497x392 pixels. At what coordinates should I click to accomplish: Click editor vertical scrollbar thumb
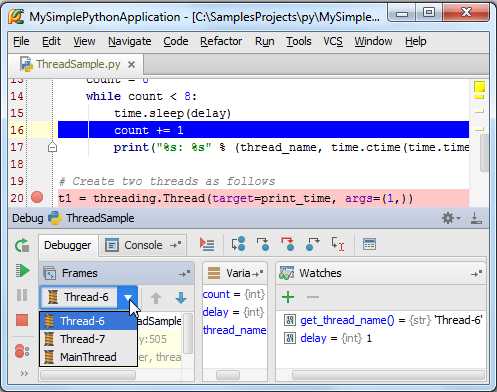point(485,153)
